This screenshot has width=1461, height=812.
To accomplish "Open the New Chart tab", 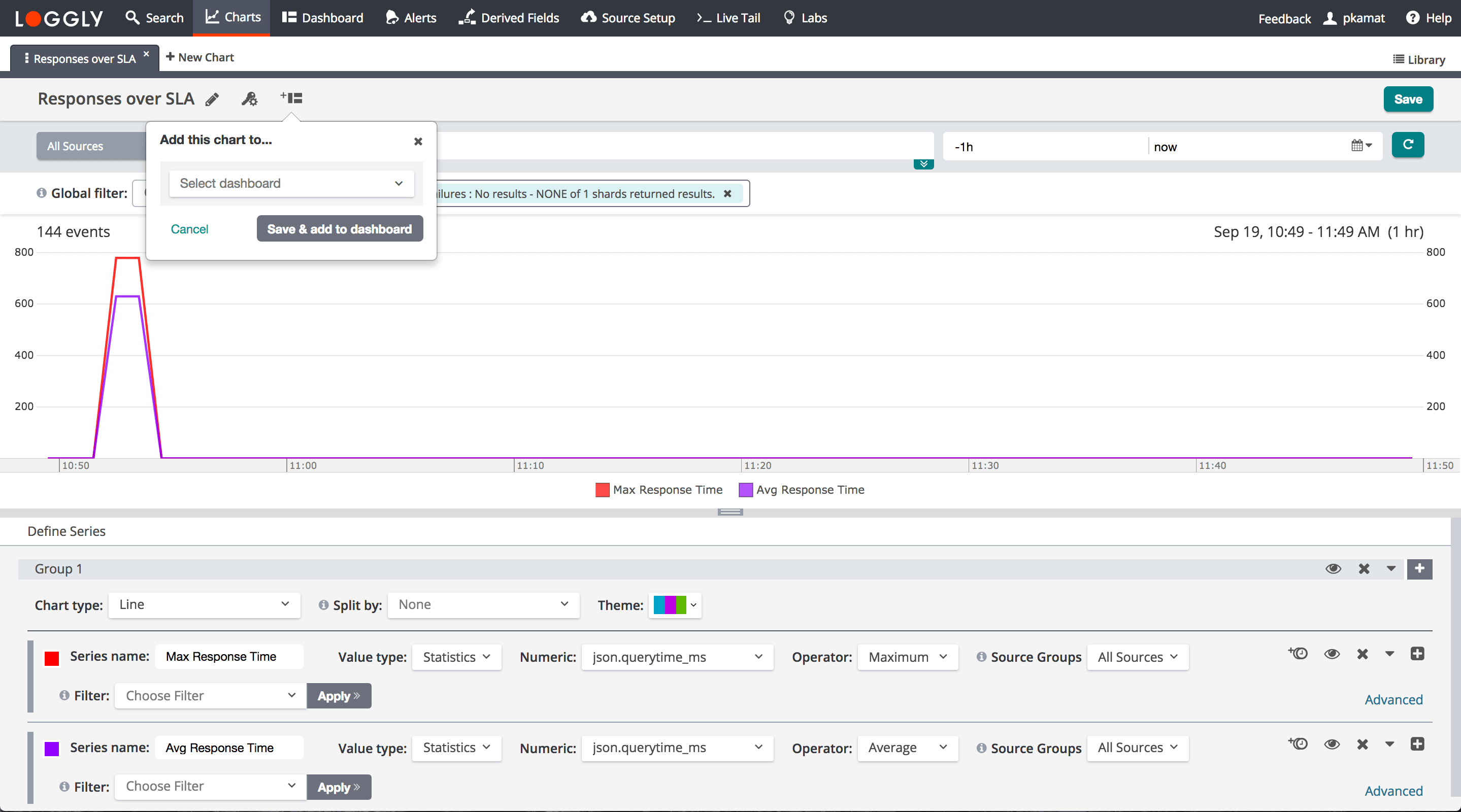I will pos(200,57).
